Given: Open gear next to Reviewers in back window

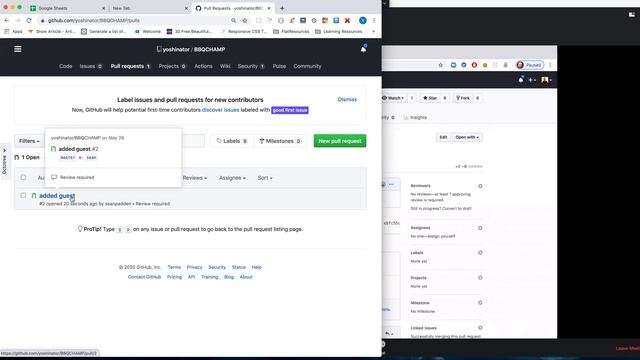Looking at the screenshot, I should tap(480, 186).
